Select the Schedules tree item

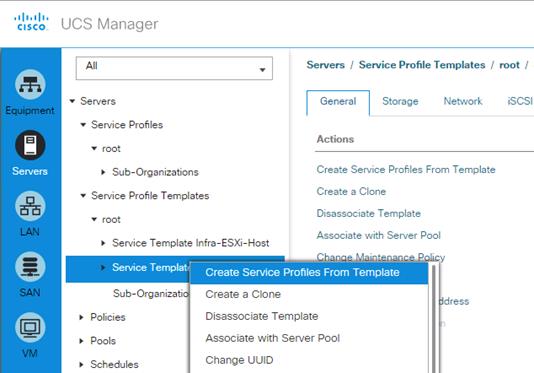tap(114, 364)
